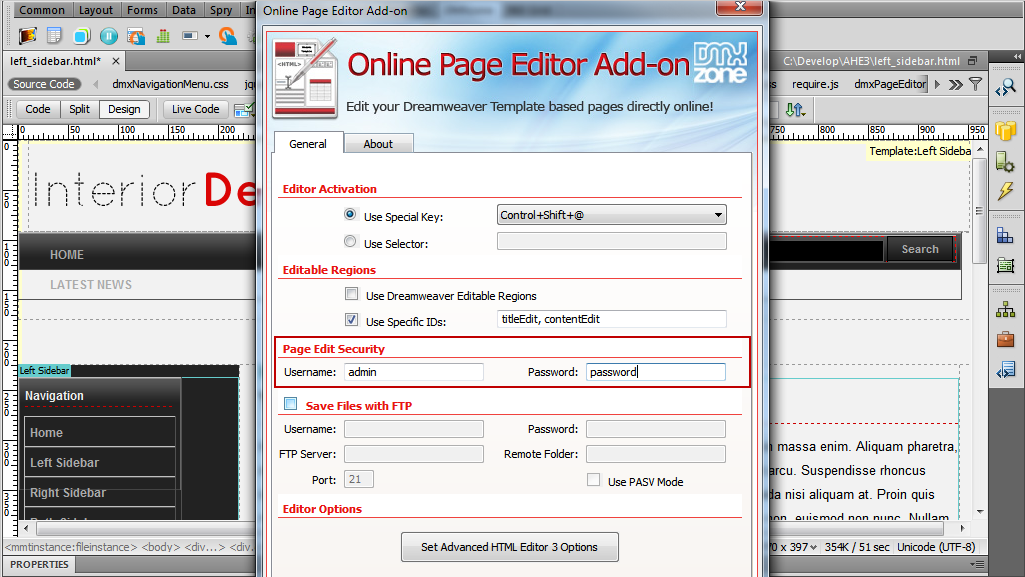This screenshot has height=577, width=1025.
Task: Click the titleEdit, contentEdit IDs field
Action: click(x=611, y=319)
